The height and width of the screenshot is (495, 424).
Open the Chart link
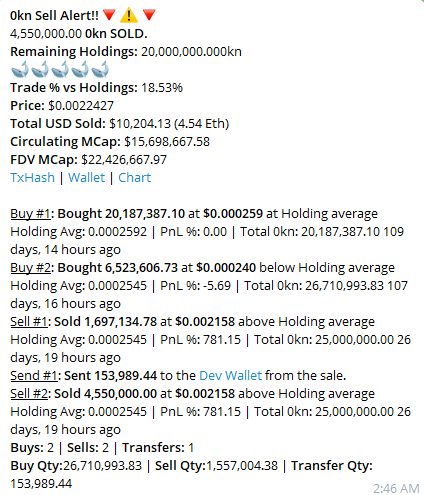click(x=135, y=178)
